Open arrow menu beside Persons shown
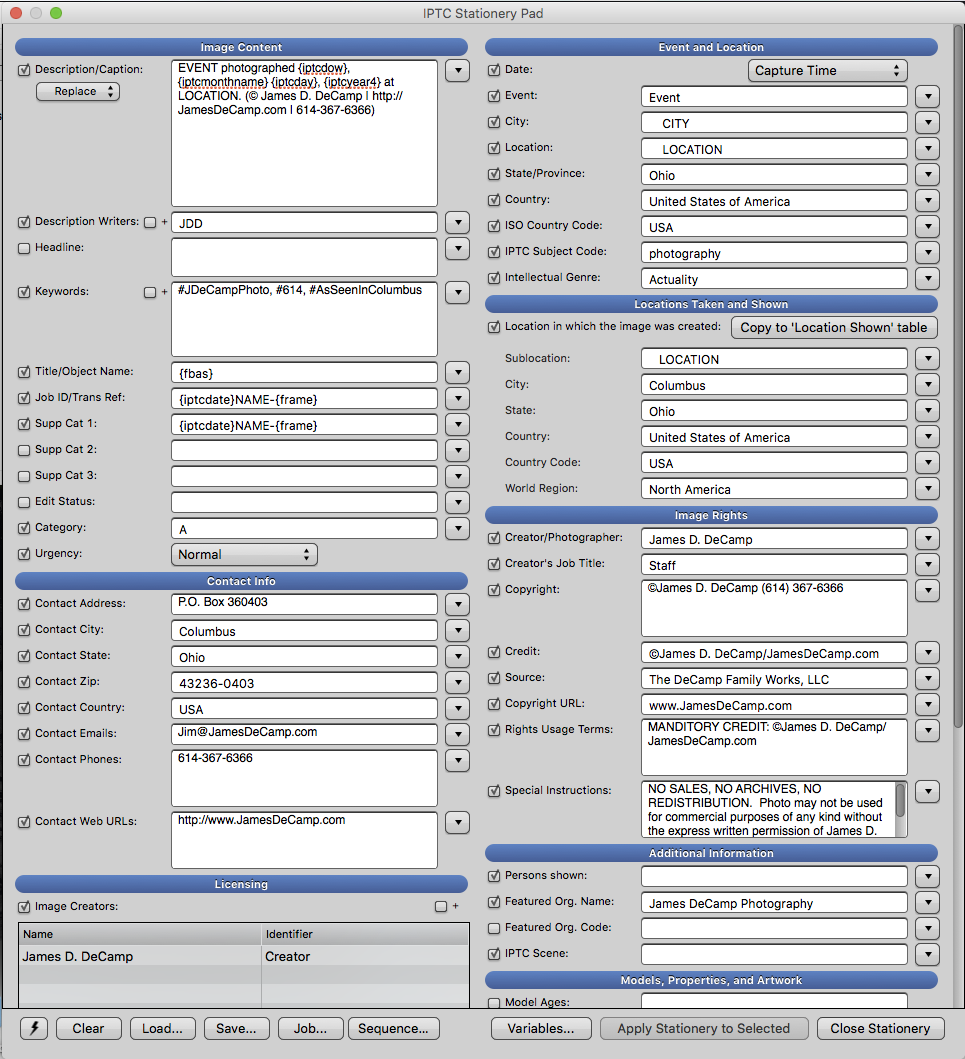Viewport: 965px width, 1059px height. (x=928, y=876)
